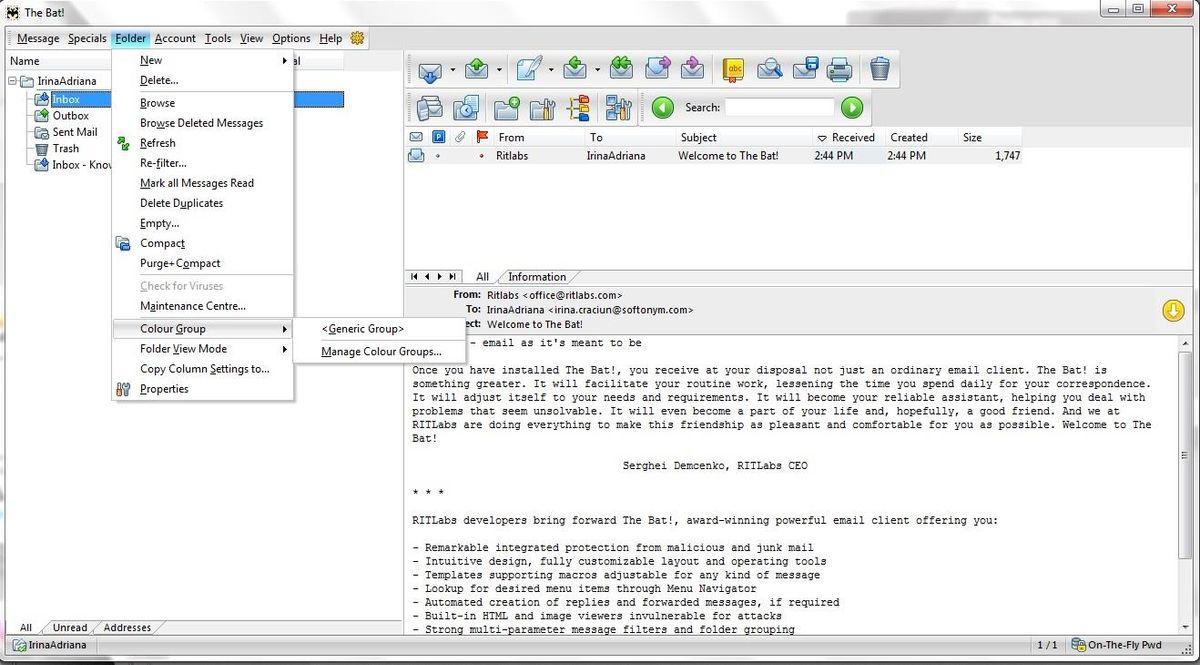Screen dimensions: 1200x665
Task: Click the Forward message icon
Action: pos(657,69)
